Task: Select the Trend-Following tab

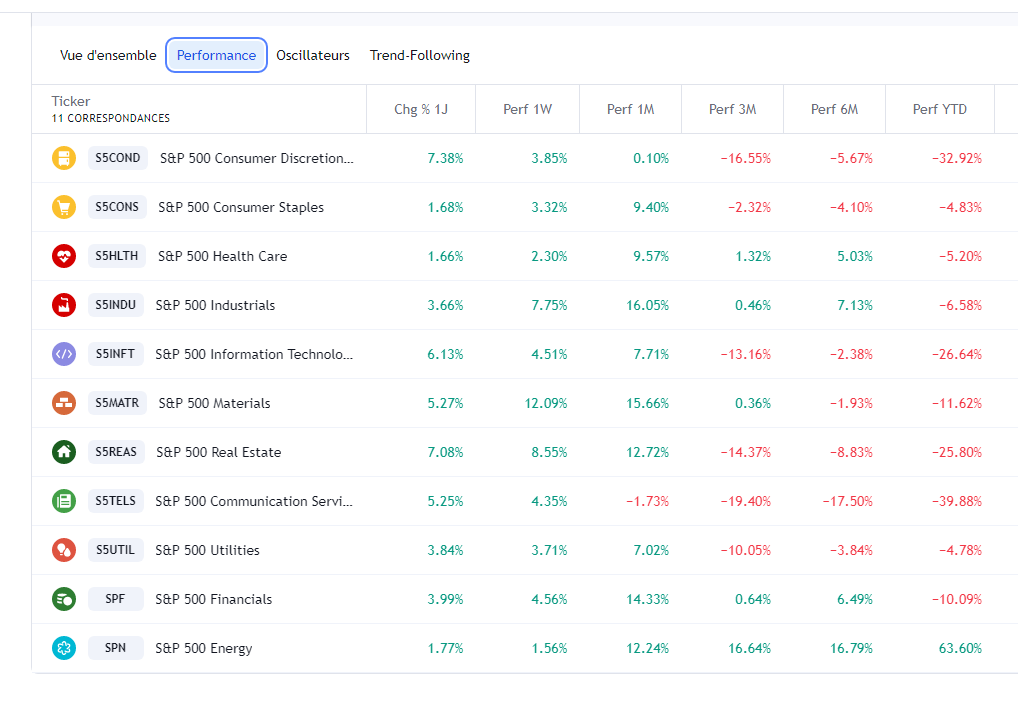Action: click(420, 55)
